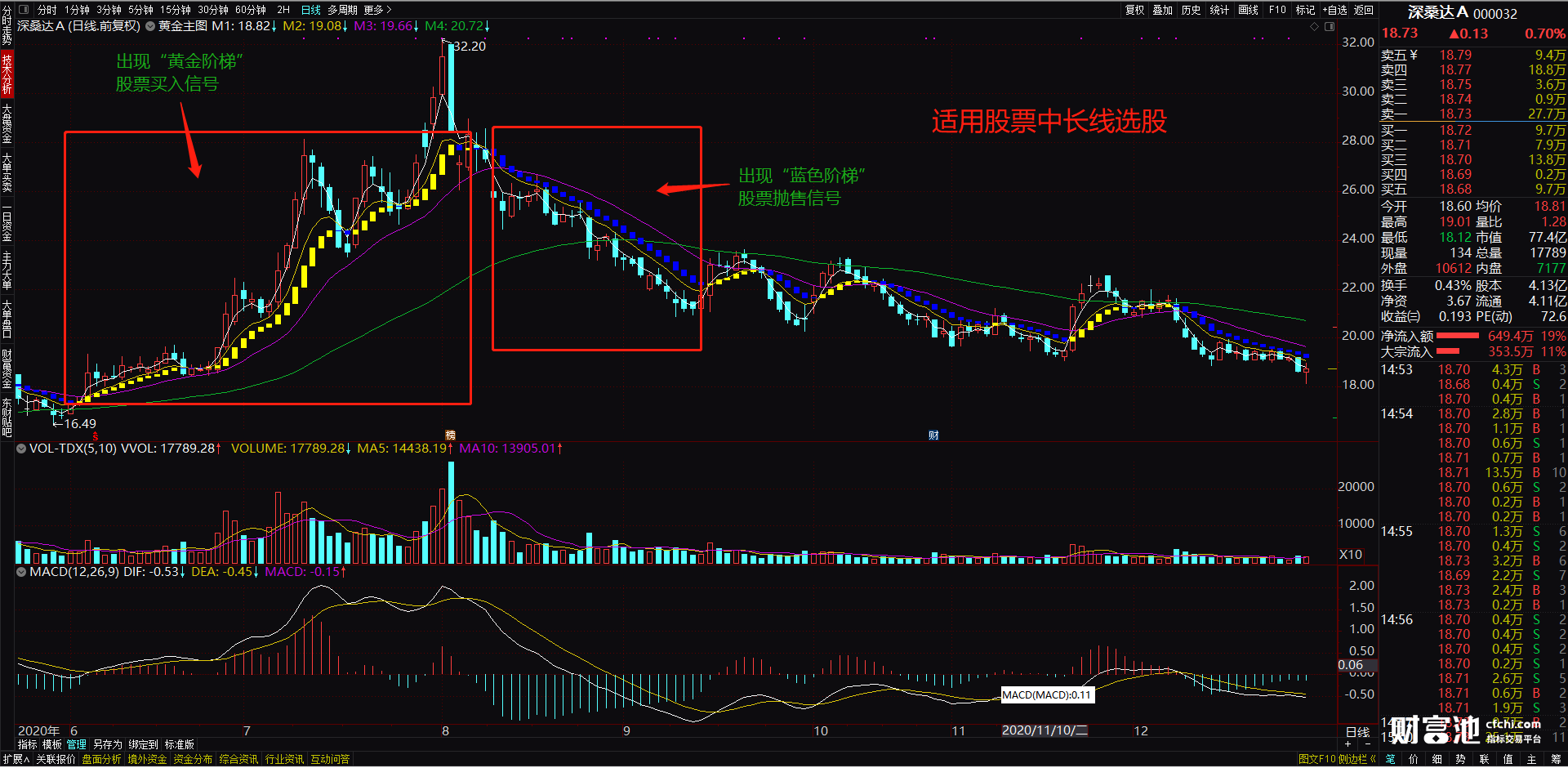Click the 榜 marker icon on chart

[450, 435]
